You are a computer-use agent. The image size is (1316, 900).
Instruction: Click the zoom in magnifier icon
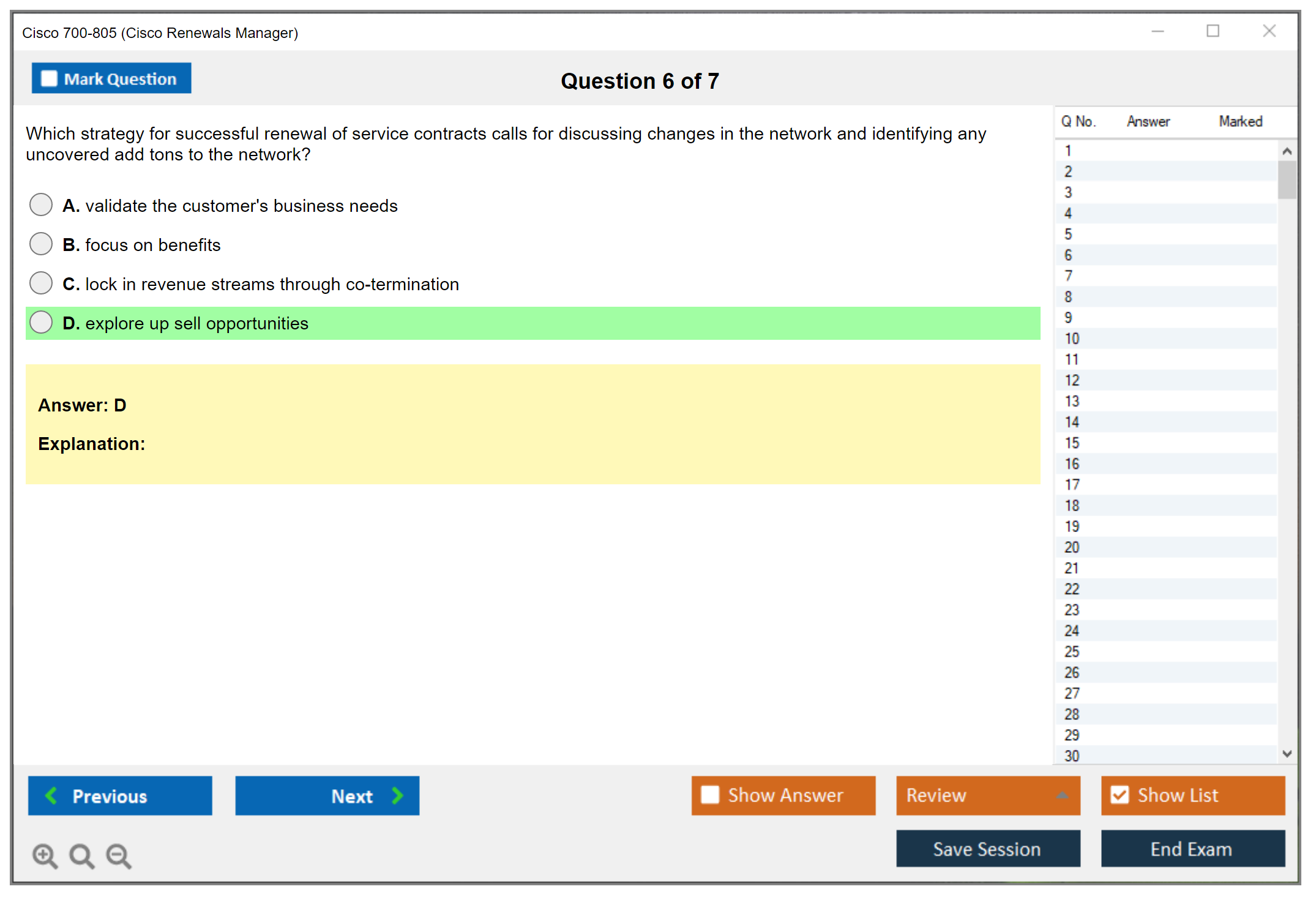[x=45, y=855]
